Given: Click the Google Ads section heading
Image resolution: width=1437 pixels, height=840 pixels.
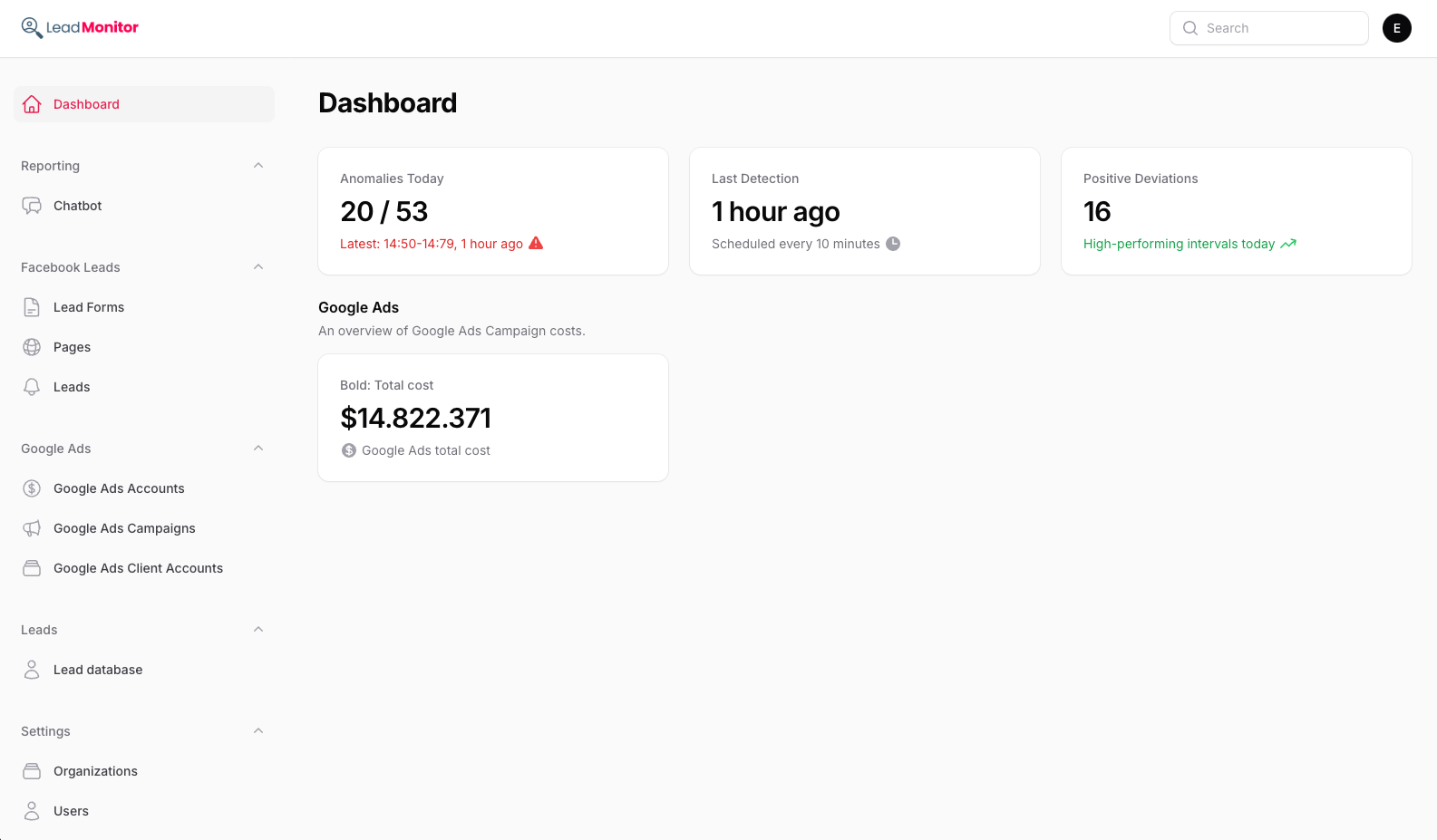Looking at the screenshot, I should pyautogui.click(x=359, y=307).
